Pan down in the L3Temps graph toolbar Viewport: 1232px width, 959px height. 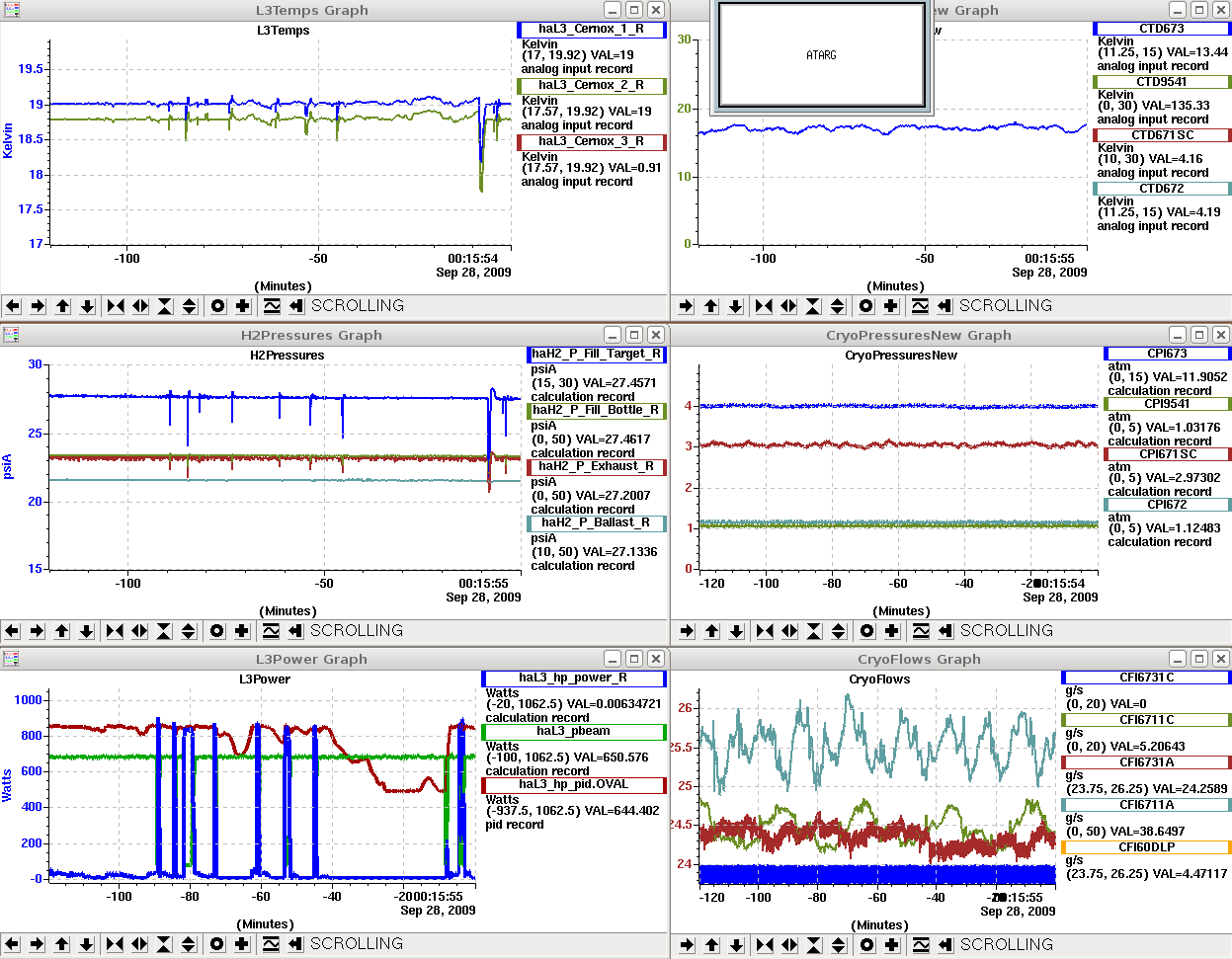[x=87, y=306]
